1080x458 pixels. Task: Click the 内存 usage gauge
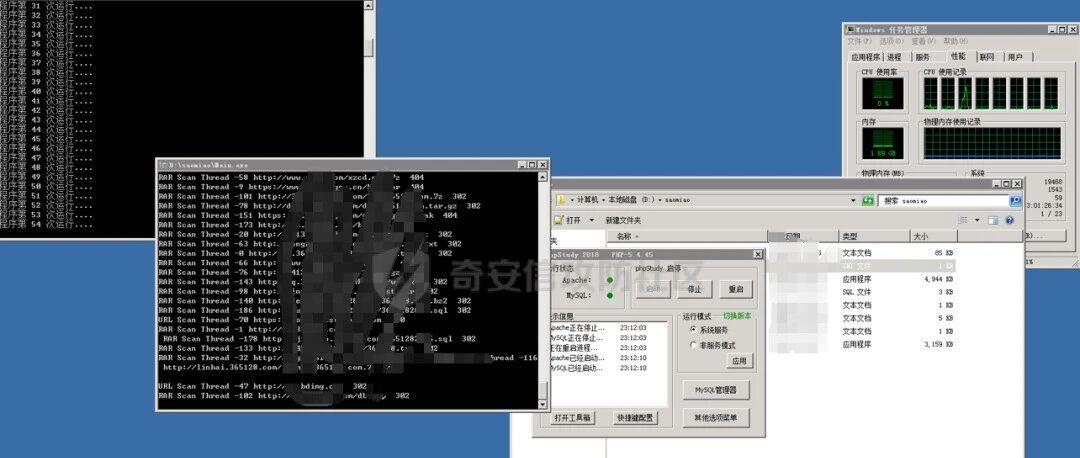click(x=882, y=143)
